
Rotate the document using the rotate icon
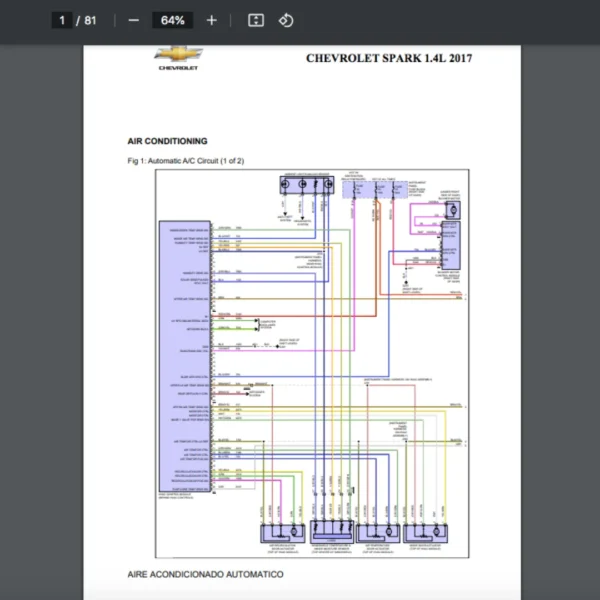point(285,20)
